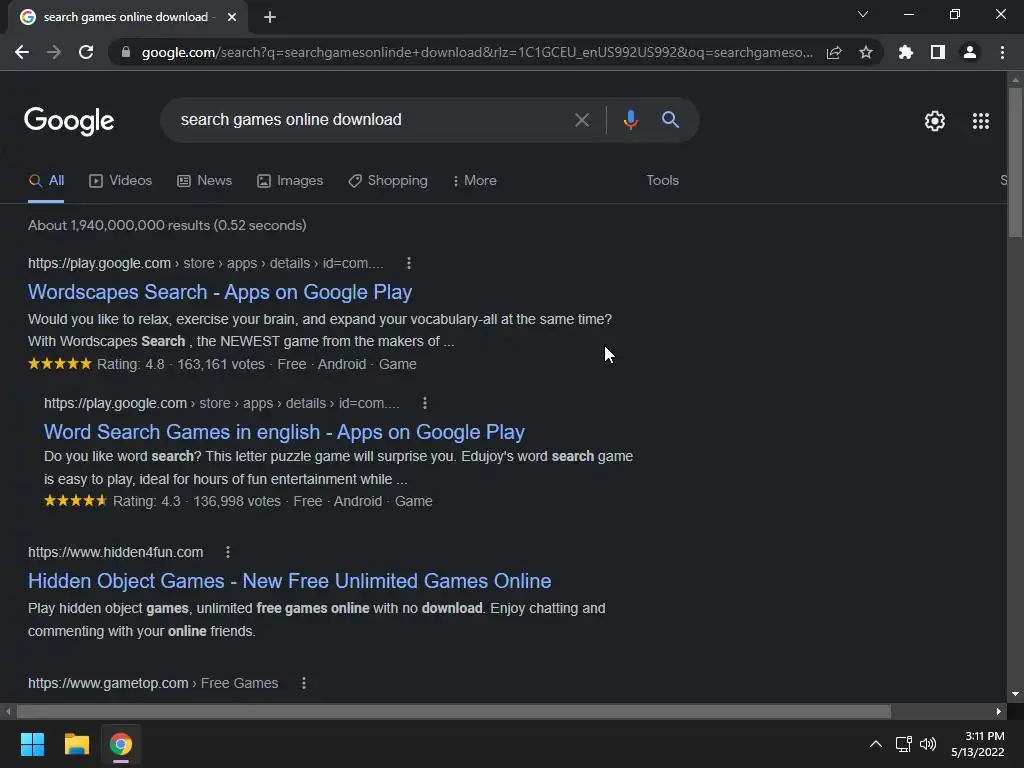Switch to the Images tab
The image size is (1024, 768).
(x=290, y=181)
